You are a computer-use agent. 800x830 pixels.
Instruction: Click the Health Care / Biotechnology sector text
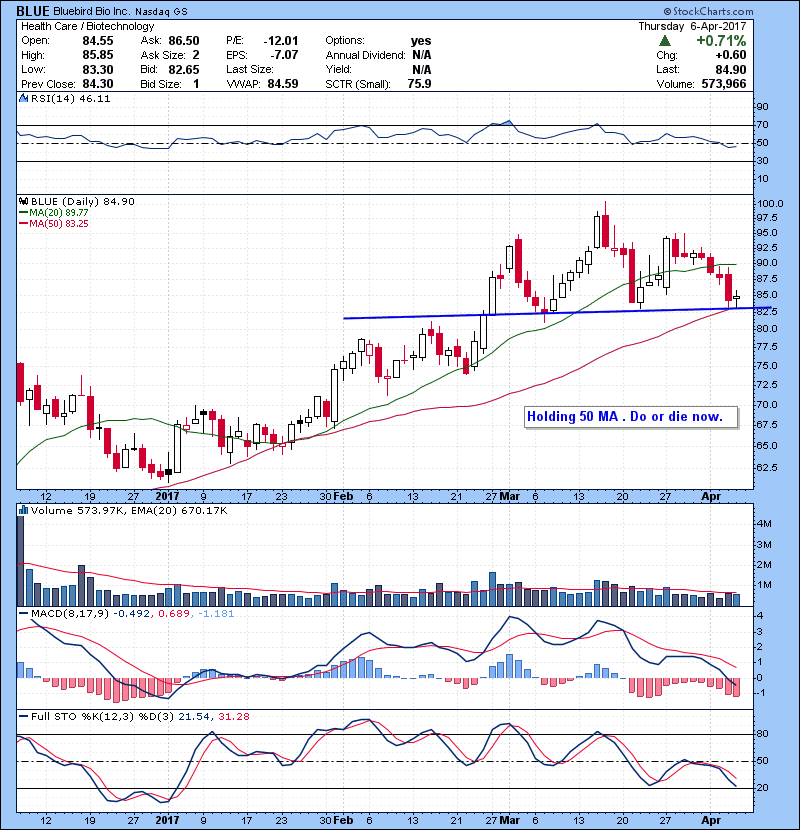pyautogui.click(x=87, y=26)
